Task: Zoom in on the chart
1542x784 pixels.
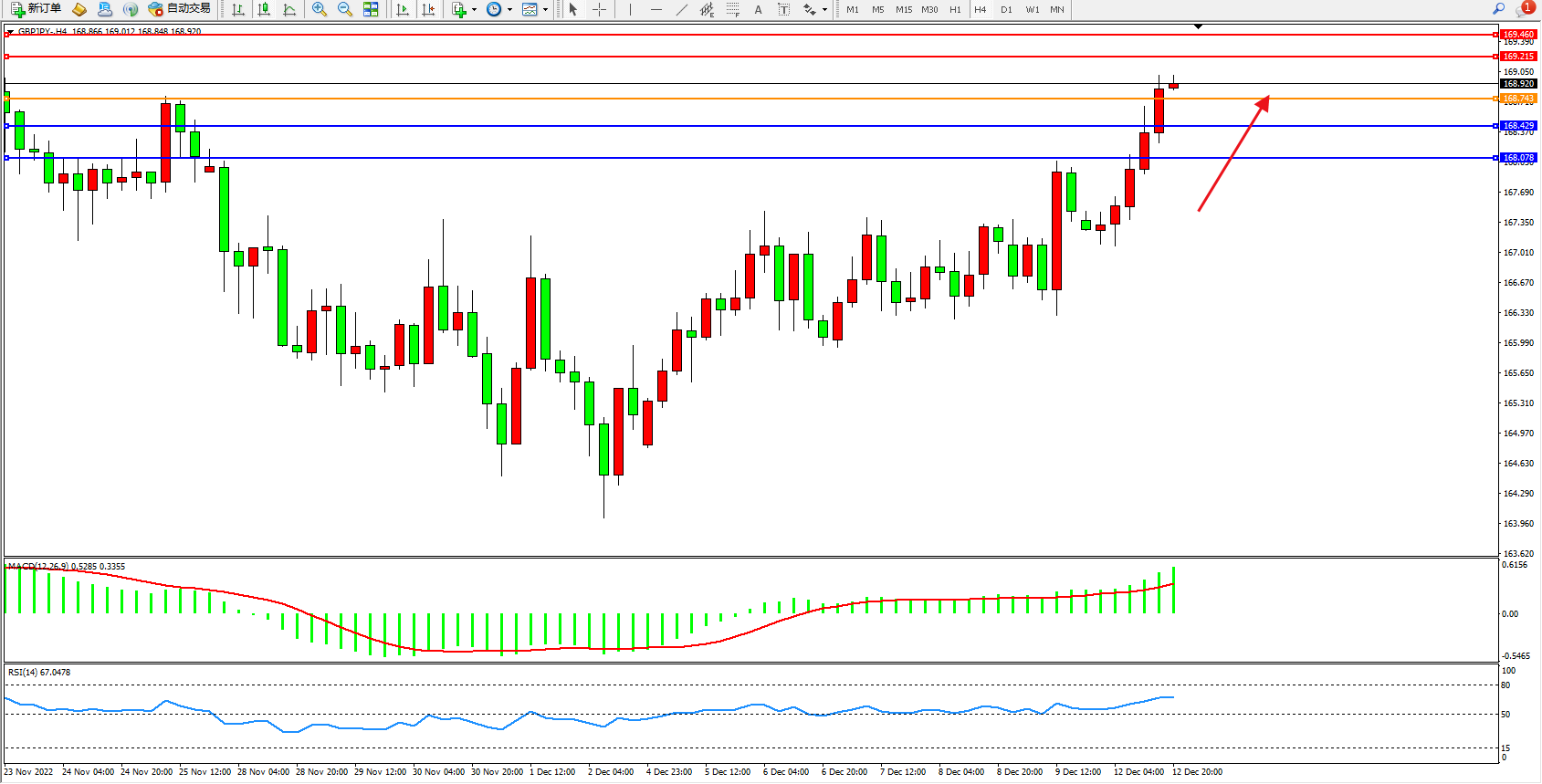Action: click(x=320, y=9)
